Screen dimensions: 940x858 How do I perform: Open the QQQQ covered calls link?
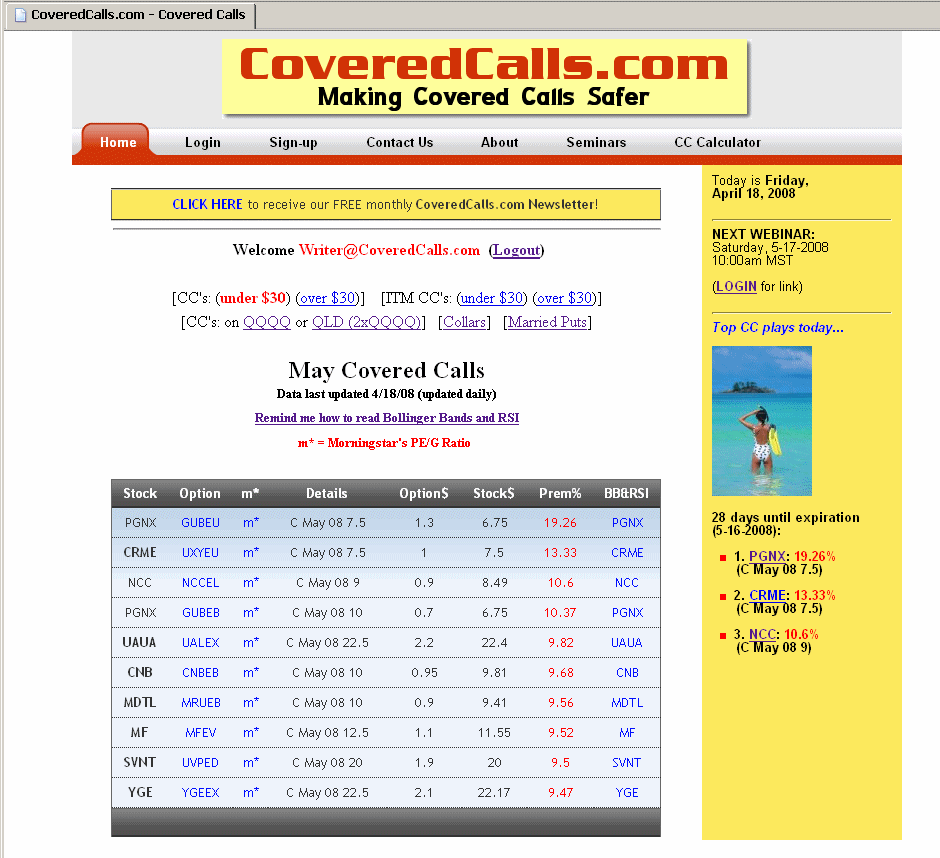267,322
